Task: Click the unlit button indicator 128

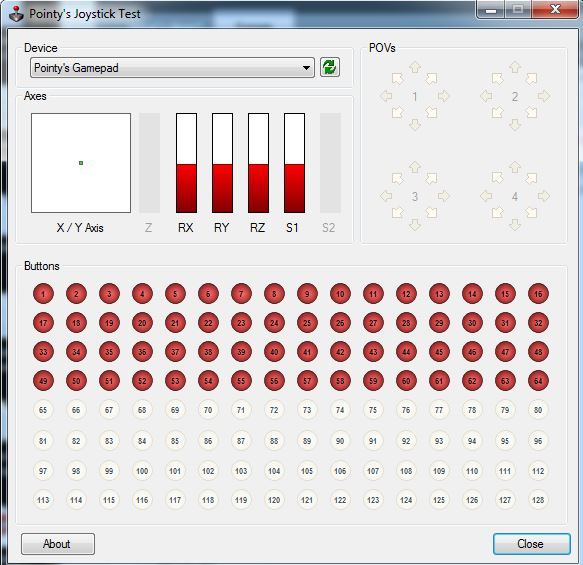Action: coord(538,500)
